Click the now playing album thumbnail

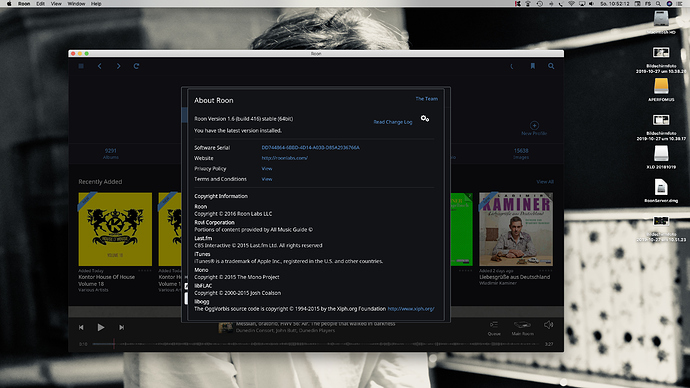click(x=226, y=328)
